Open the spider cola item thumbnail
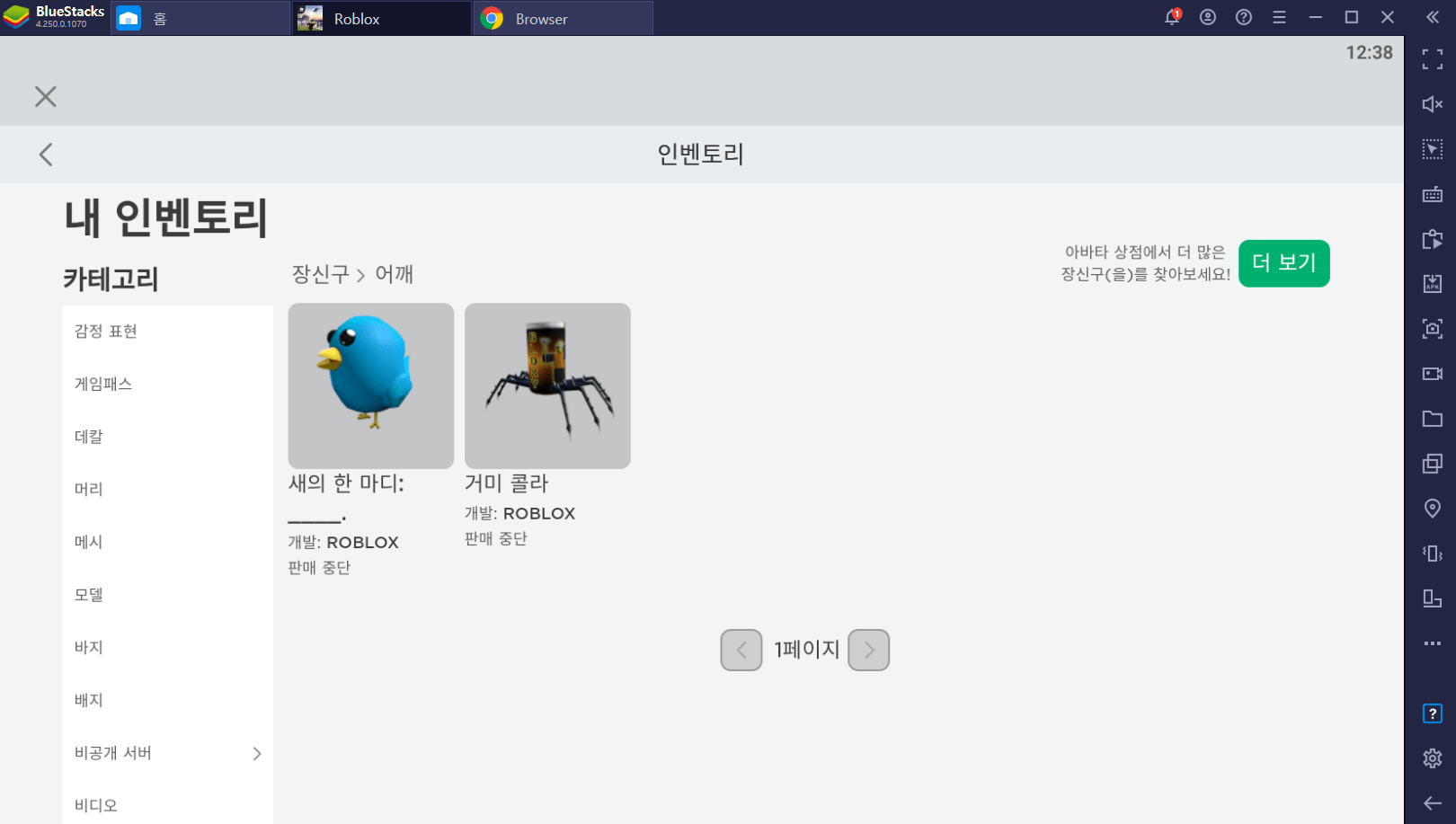Viewport: 1456px width, 824px height. click(x=547, y=385)
